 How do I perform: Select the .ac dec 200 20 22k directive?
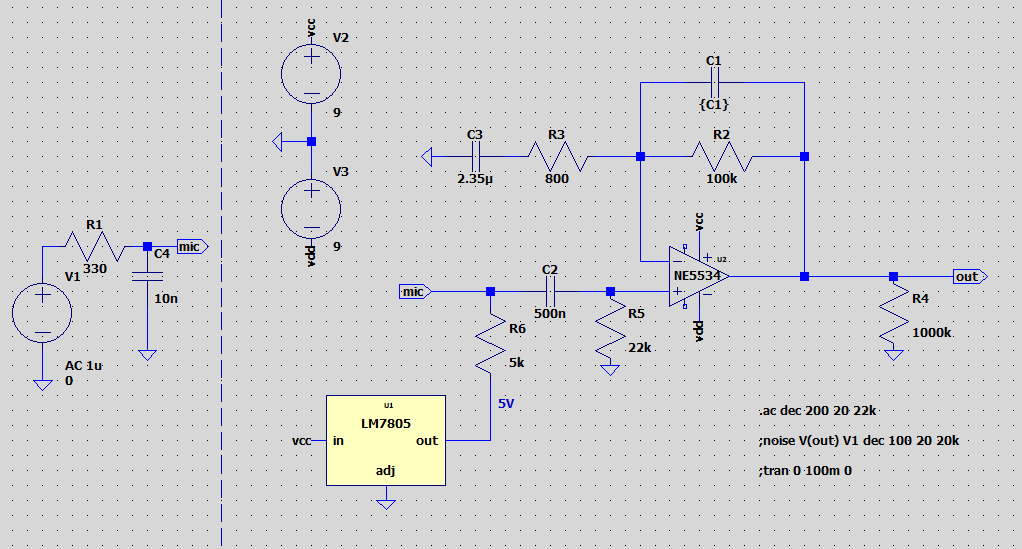pyautogui.click(x=818, y=411)
